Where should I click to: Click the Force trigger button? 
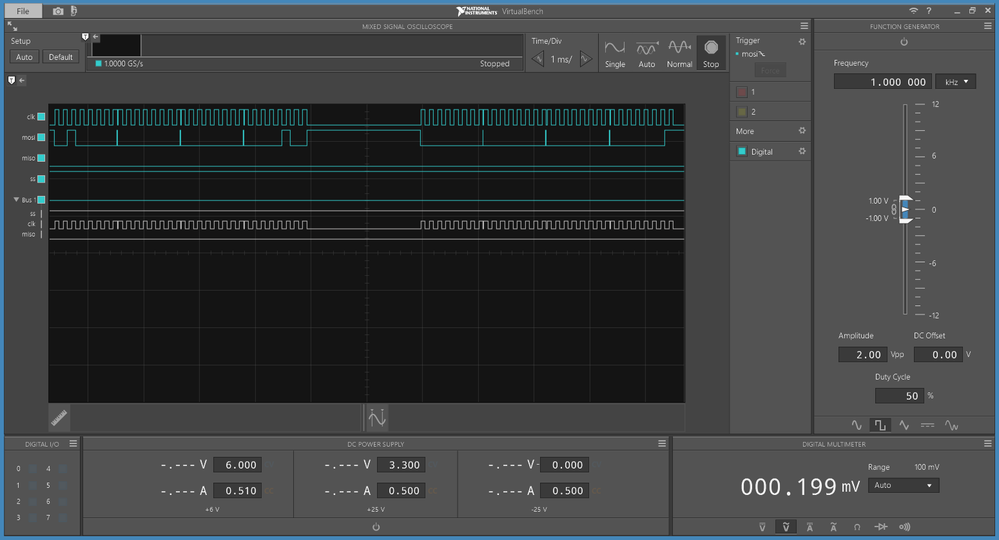click(770, 71)
